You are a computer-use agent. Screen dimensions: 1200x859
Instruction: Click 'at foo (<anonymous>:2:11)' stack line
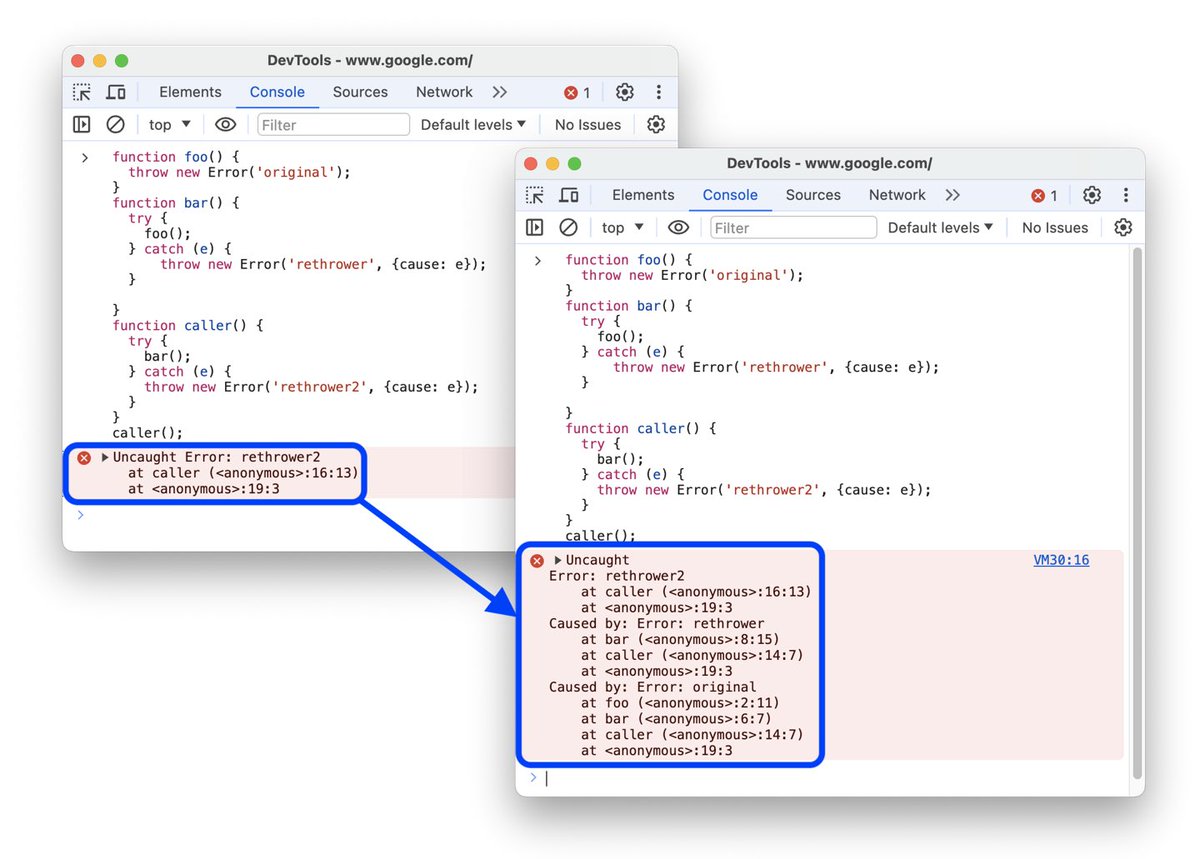(680, 703)
